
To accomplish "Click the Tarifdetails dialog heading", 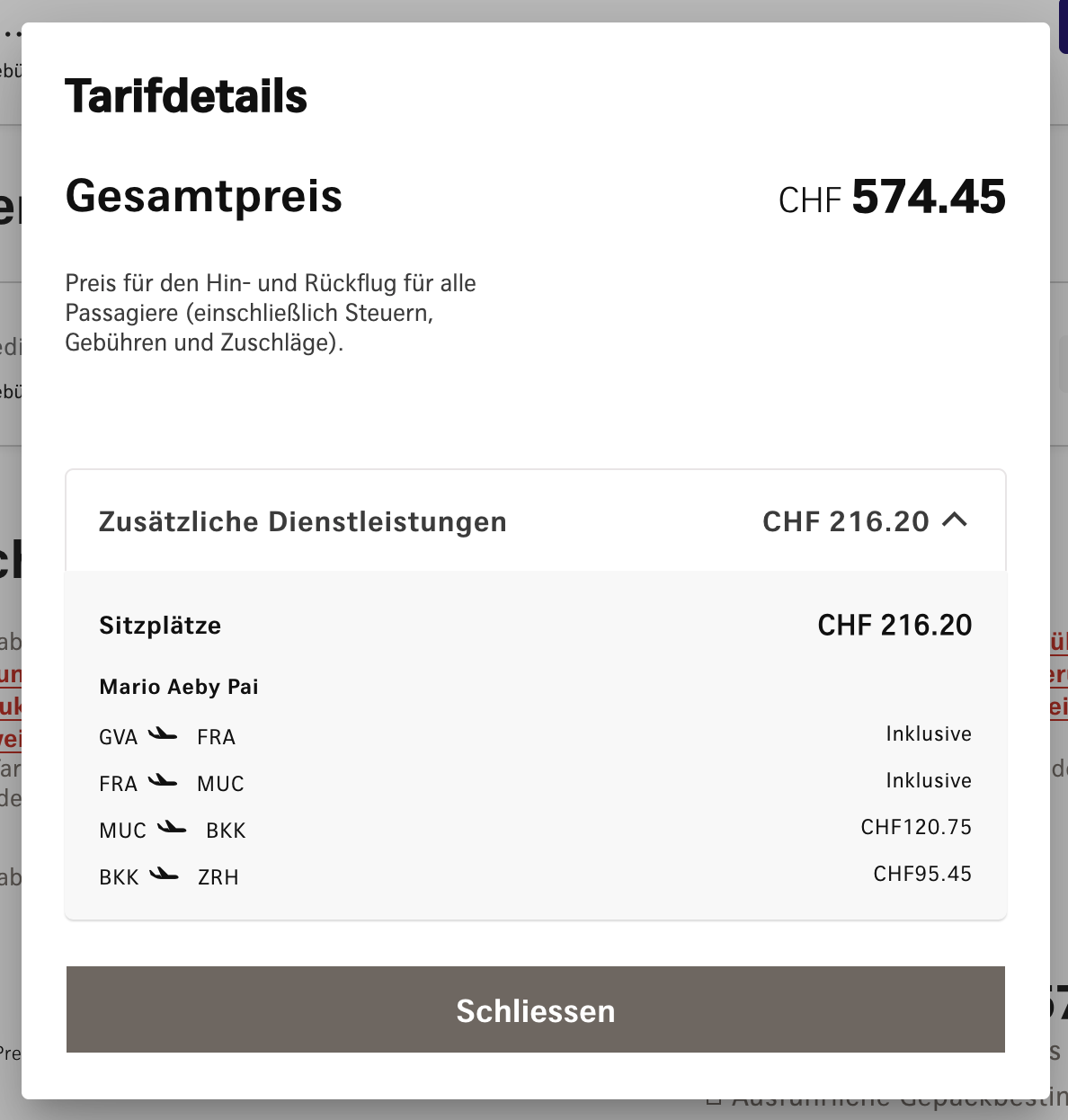I will click(x=186, y=96).
